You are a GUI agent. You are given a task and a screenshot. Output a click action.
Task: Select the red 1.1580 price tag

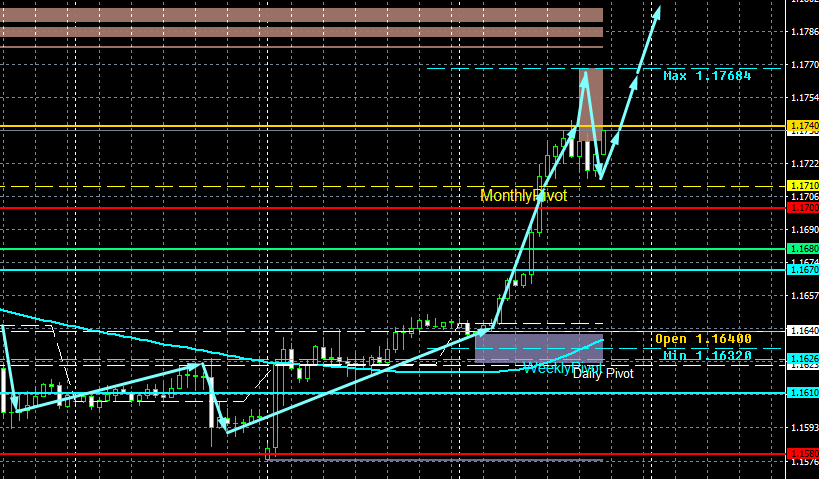click(802, 454)
